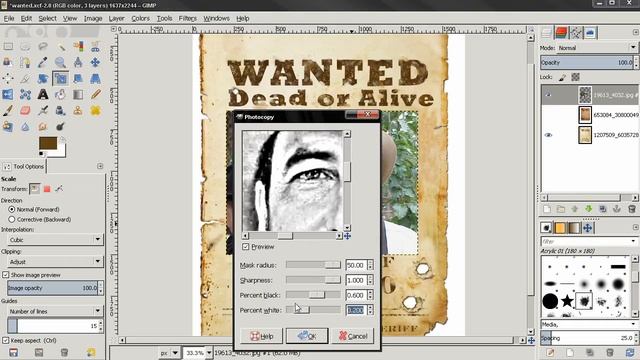Click Cancel in the Photocopy dialog
This screenshot has height=360, width=640.
click(353, 336)
